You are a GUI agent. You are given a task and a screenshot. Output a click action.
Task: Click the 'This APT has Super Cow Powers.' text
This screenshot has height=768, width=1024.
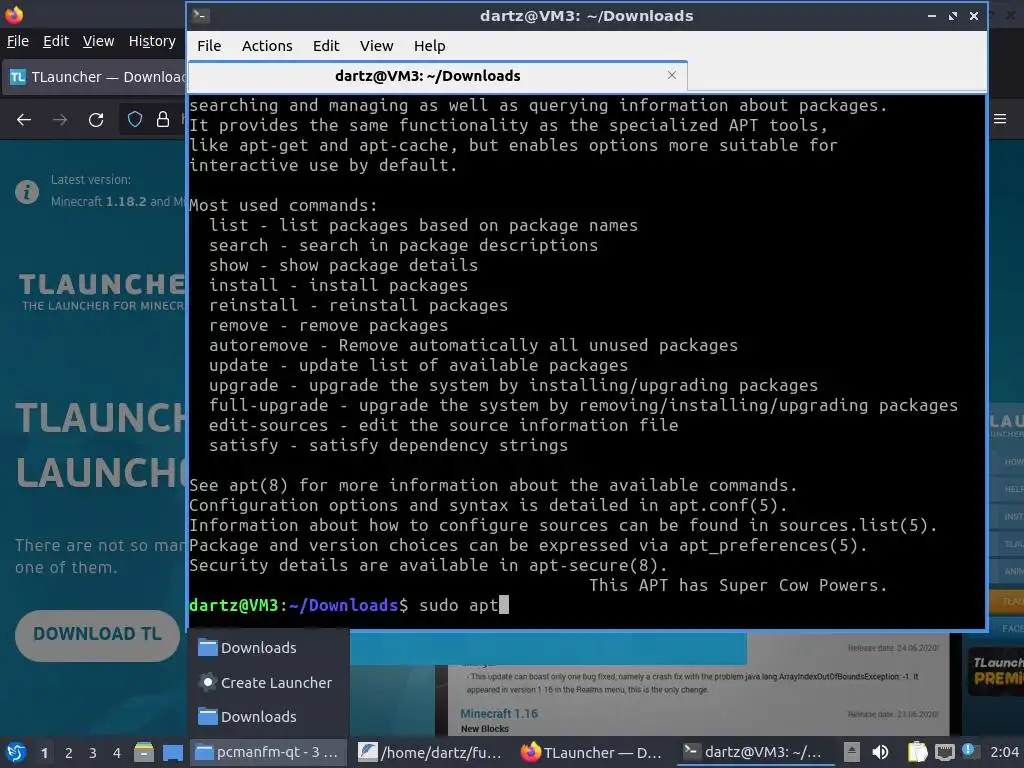(738, 585)
